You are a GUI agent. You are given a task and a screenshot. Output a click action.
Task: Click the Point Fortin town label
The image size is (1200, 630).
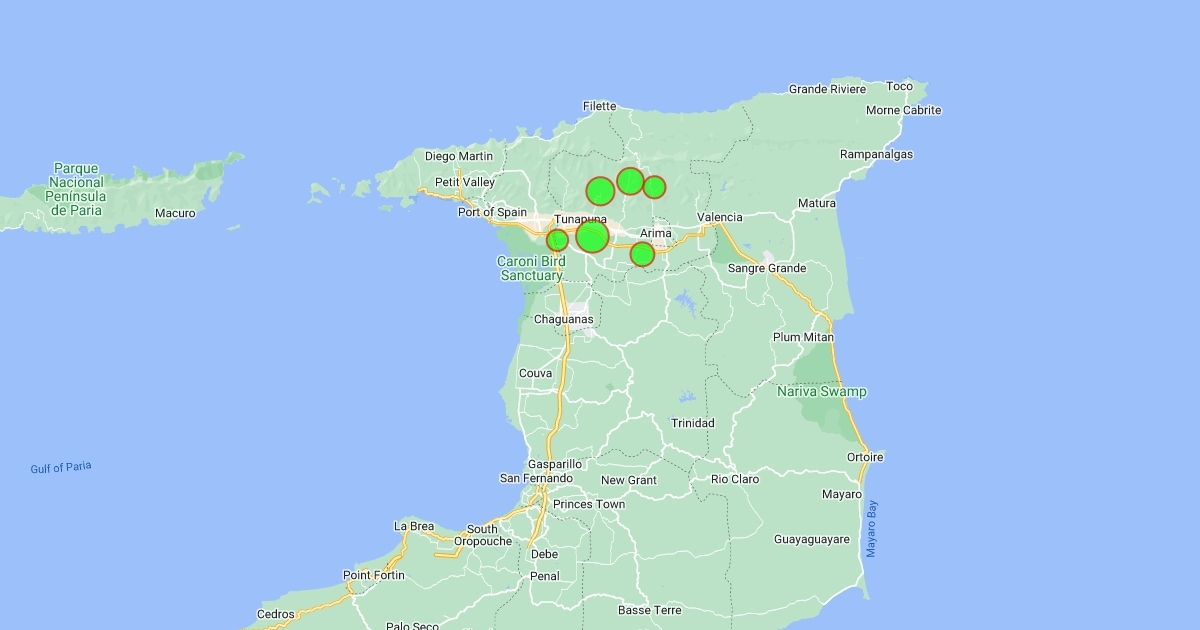coord(374,575)
